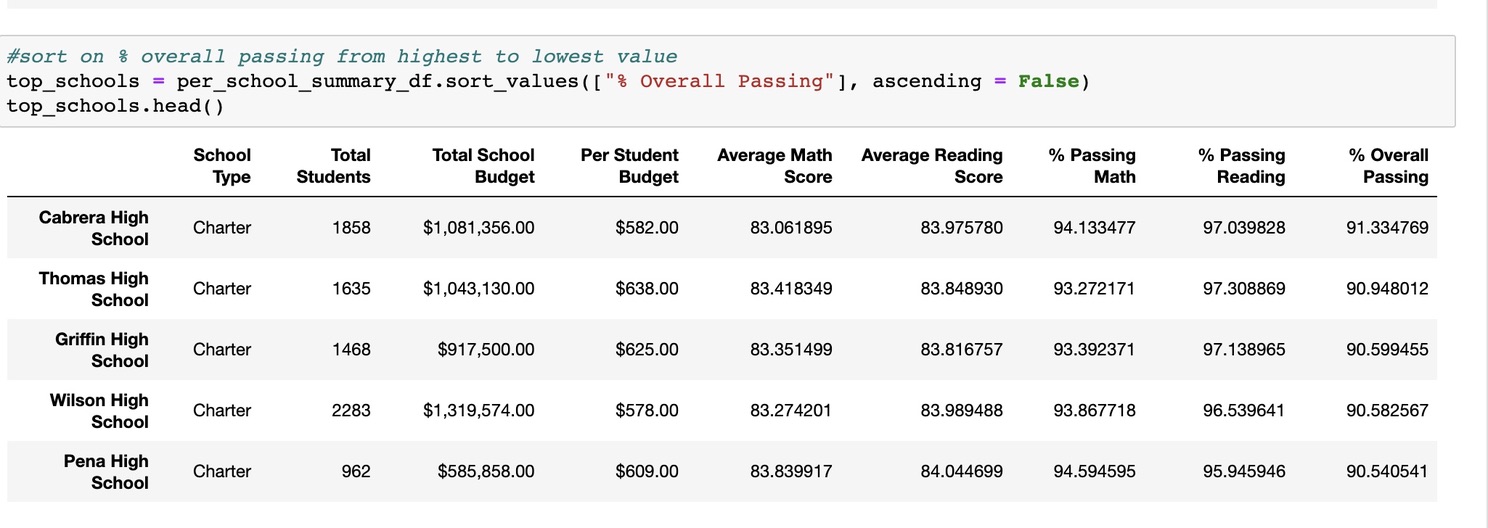The height and width of the screenshot is (528, 1488).
Task: Click the Pena High School row label
Action: (x=106, y=472)
